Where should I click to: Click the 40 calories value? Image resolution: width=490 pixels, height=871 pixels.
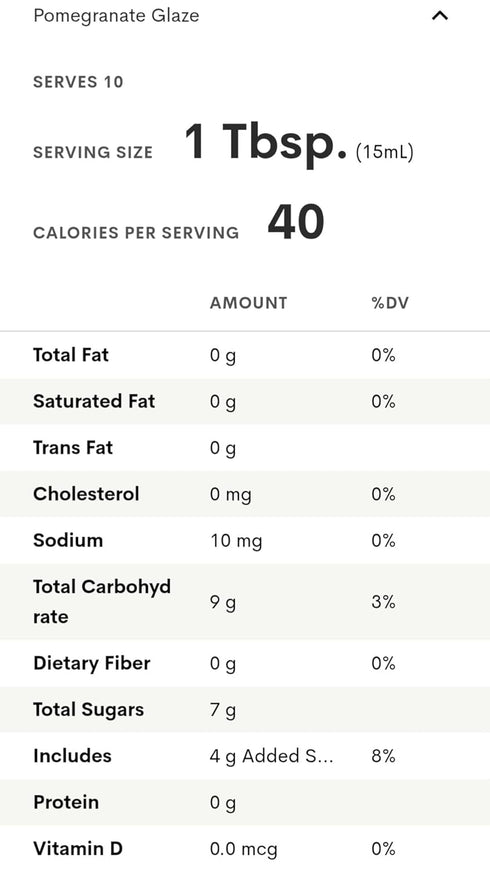(x=296, y=222)
